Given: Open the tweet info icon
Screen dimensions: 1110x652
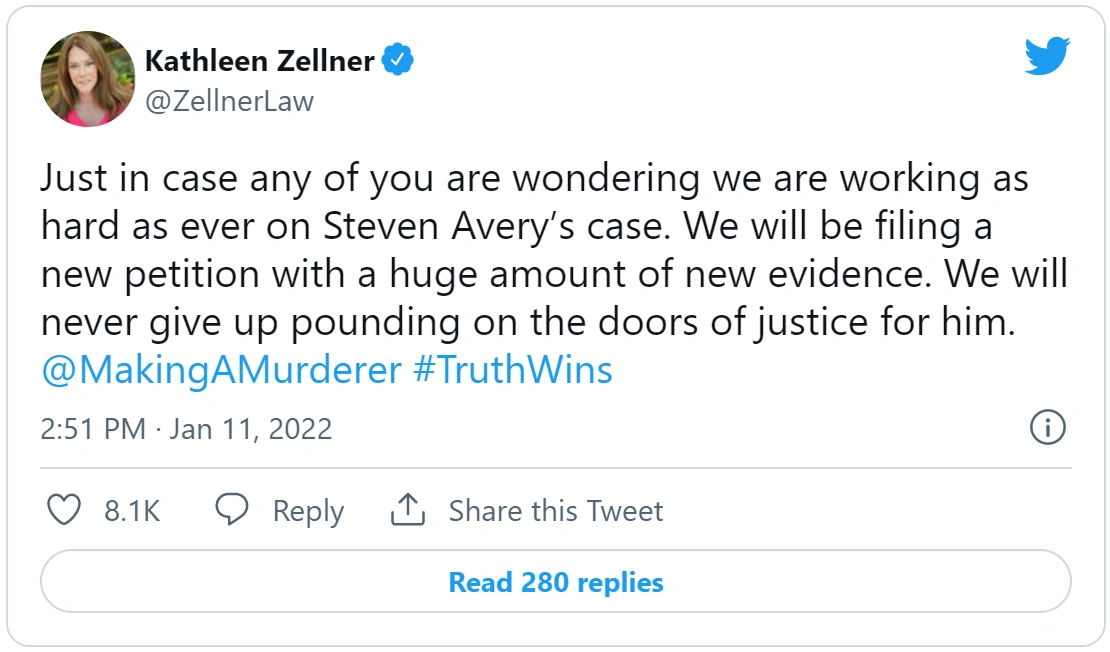Looking at the screenshot, I should tap(1047, 429).
